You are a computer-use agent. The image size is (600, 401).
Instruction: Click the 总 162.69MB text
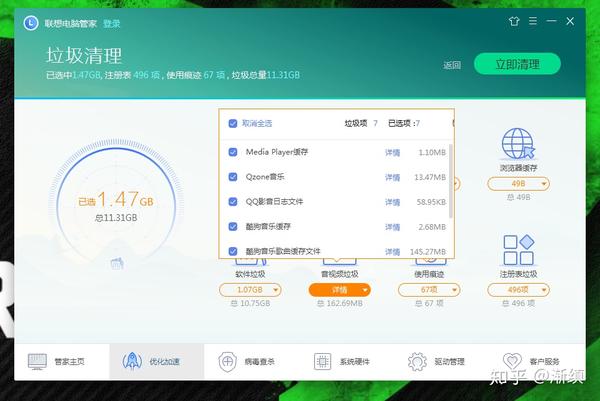(x=340, y=303)
